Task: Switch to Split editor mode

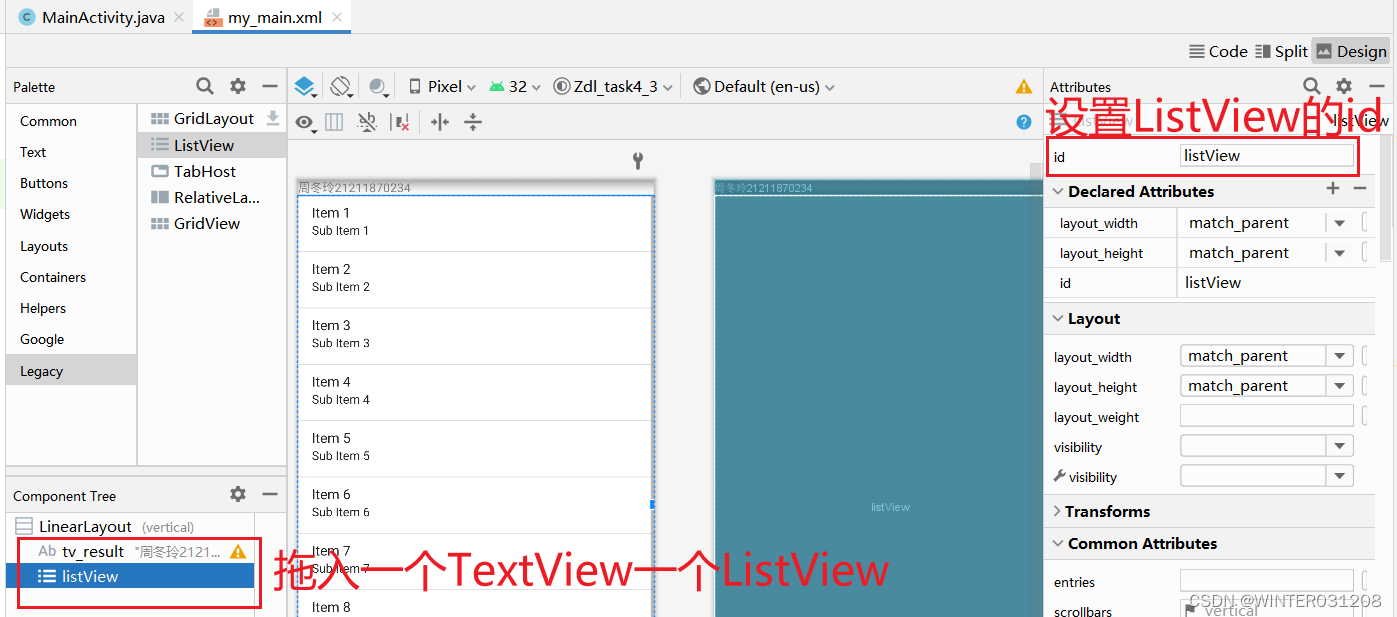Action: (x=1282, y=51)
